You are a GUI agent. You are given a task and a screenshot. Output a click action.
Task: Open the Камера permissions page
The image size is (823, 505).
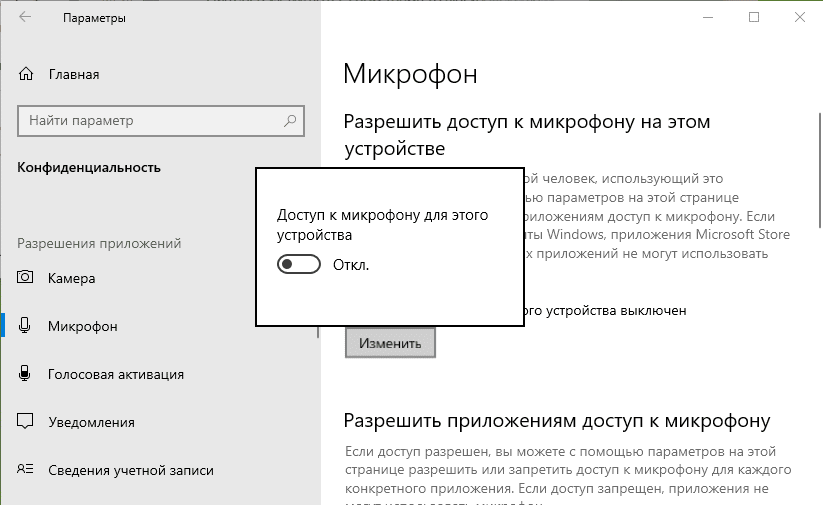click(x=71, y=278)
